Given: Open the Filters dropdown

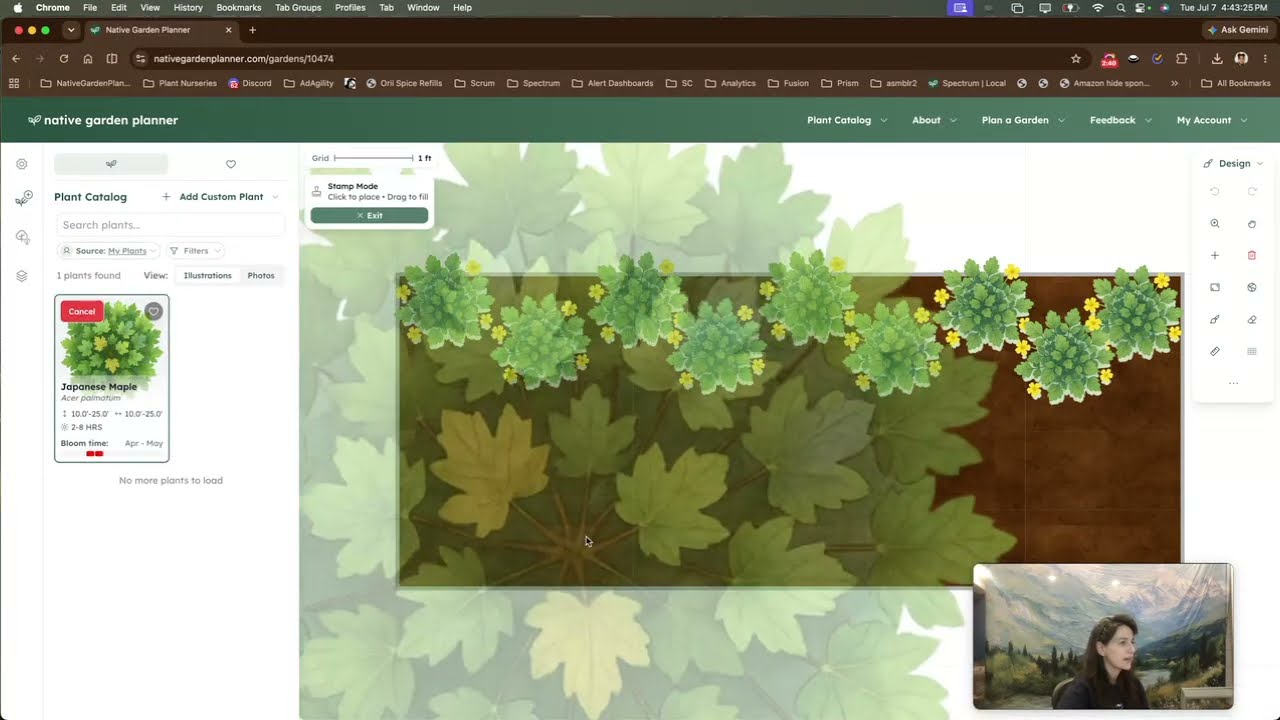Looking at the screenshot, I should point(195,251).
